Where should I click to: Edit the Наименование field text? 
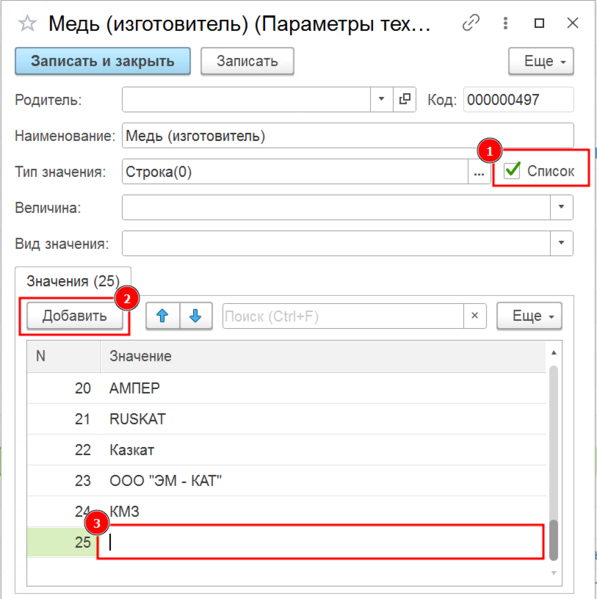pos(348,136)
